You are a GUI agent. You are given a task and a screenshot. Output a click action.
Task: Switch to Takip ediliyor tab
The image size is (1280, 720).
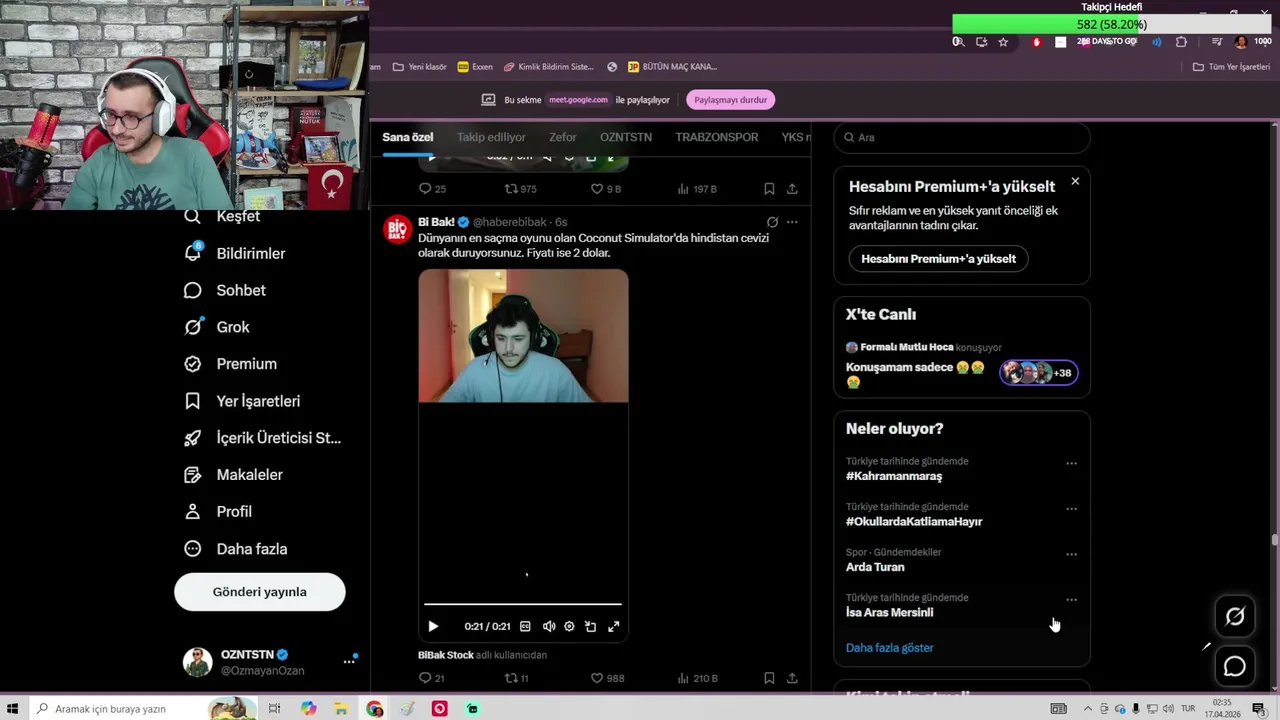point(491,137)
